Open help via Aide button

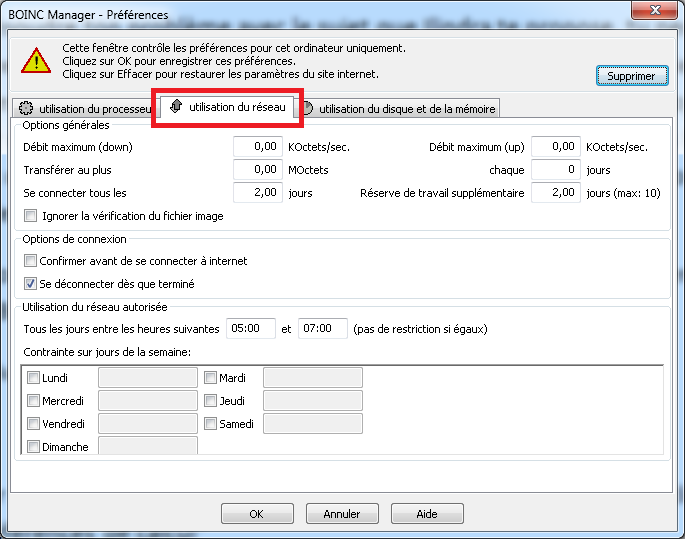tap(427, 514)
